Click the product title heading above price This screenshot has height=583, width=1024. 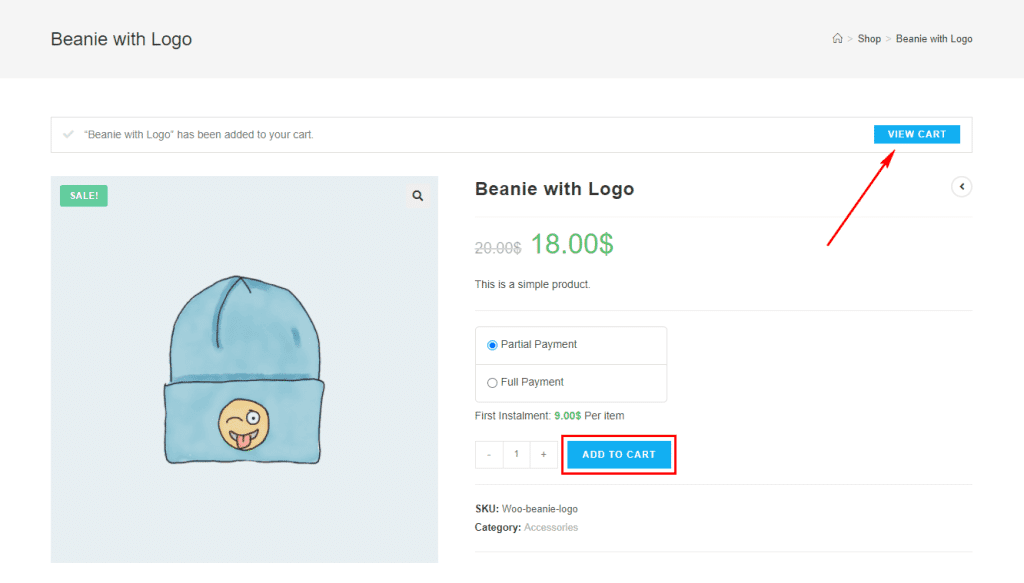pyautogui.click(x=554, y=189)
